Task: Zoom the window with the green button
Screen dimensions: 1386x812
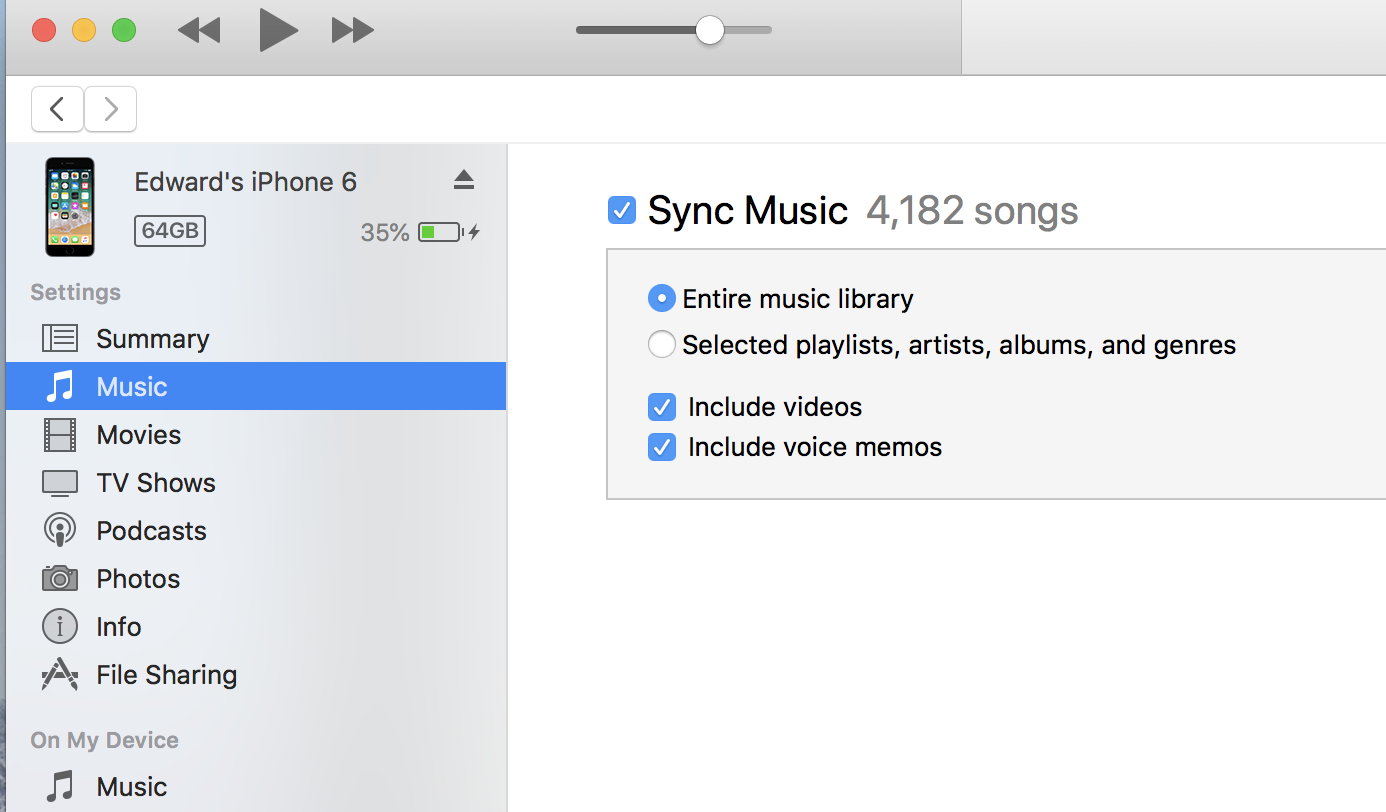Action: (x=124, y=30)
